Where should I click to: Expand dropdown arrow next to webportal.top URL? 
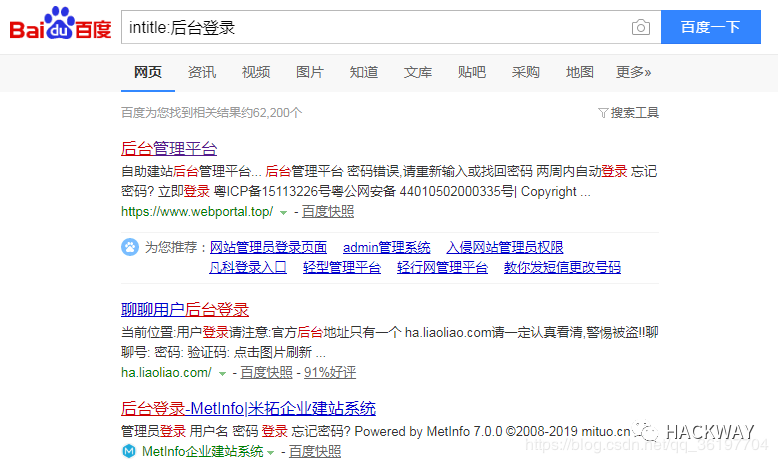click(283, 212)
